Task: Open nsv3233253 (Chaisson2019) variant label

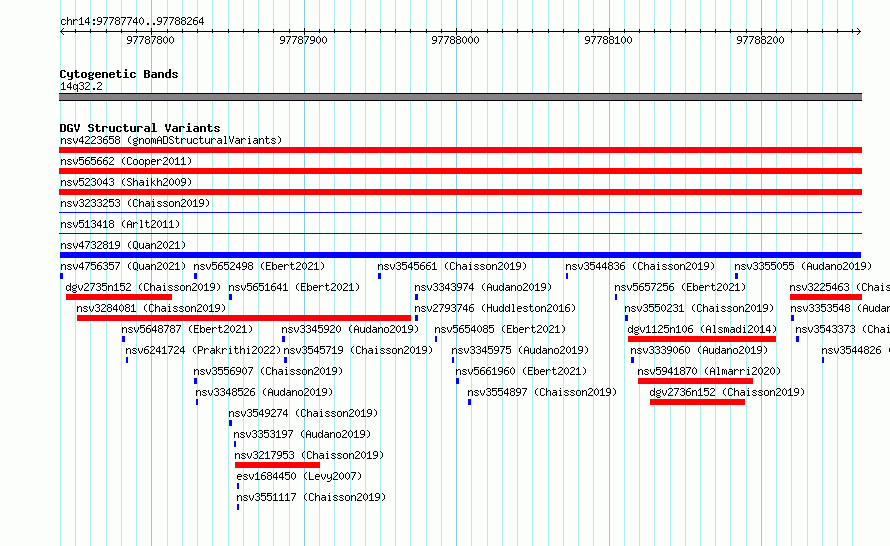Action: [135, 203]
